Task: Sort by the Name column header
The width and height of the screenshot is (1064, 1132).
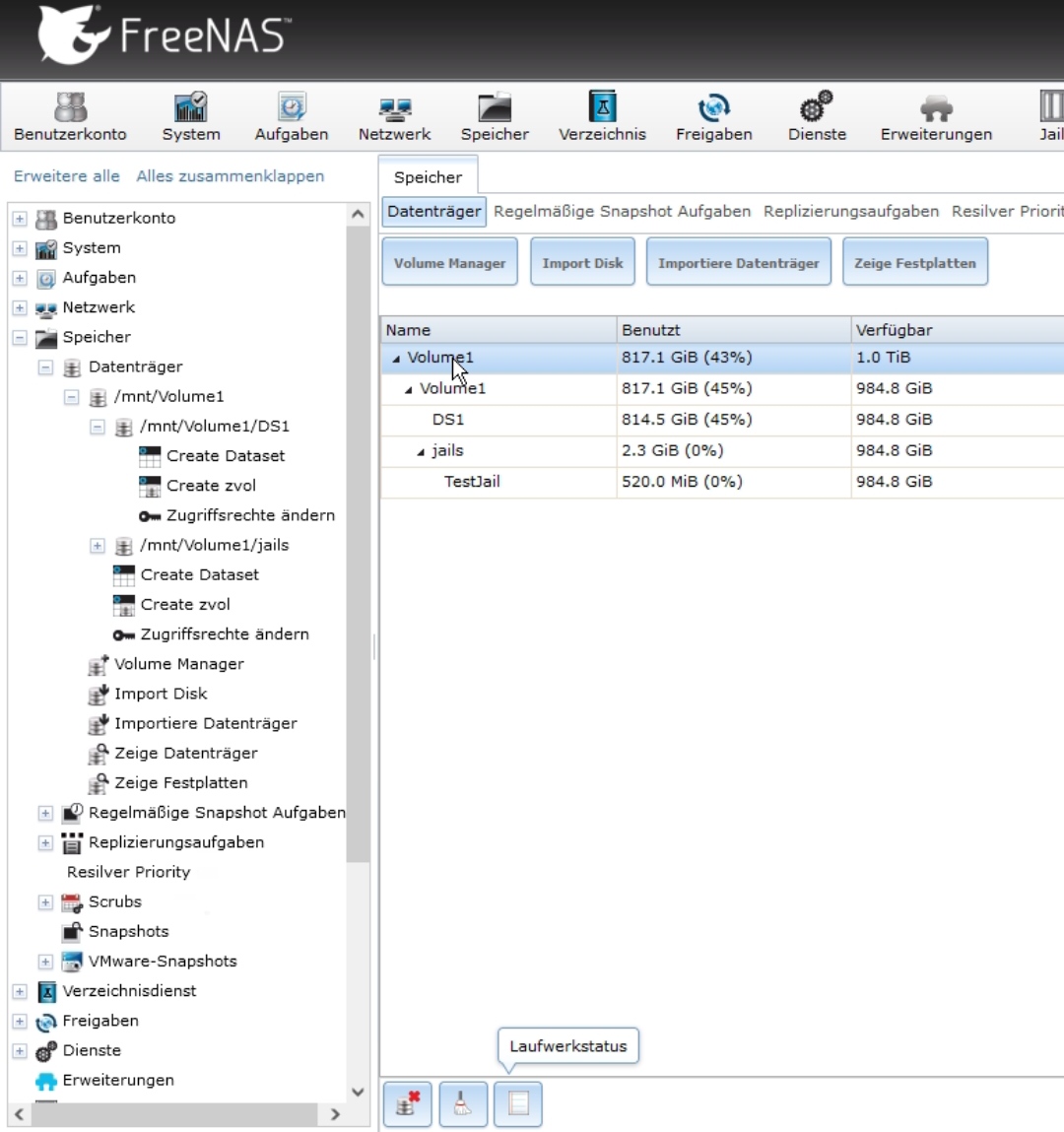Action: click(499, 330)
